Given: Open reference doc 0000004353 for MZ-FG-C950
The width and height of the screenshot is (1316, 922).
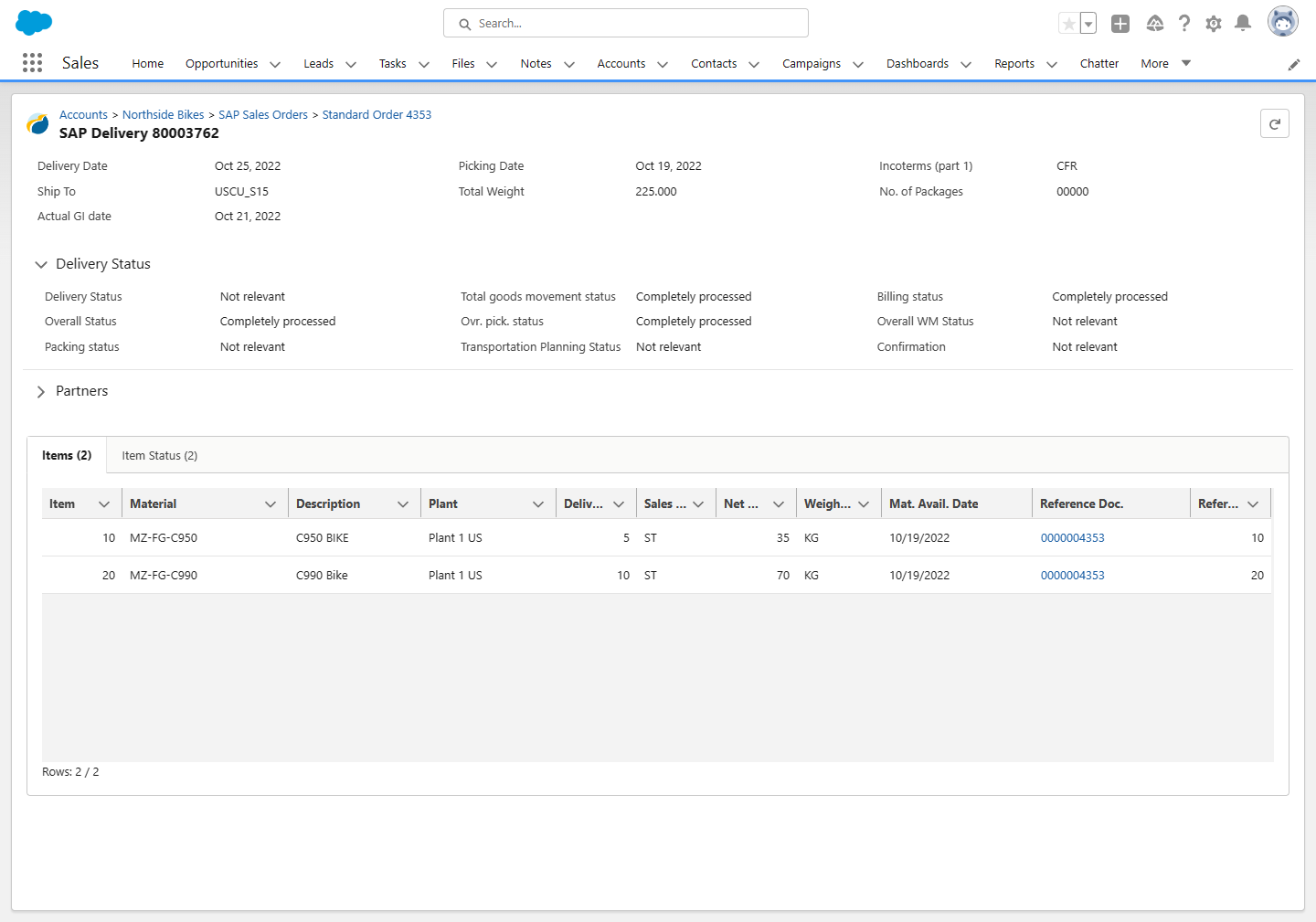Looking at the screenshot, I should pos(1073,538).
